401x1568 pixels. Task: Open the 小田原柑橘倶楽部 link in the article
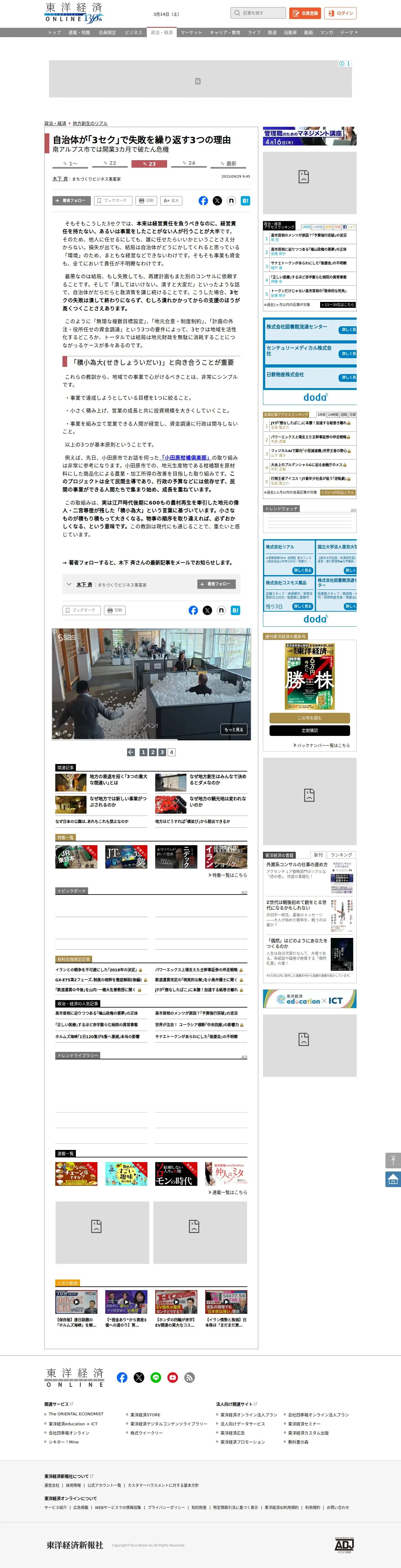pos(185,458)
